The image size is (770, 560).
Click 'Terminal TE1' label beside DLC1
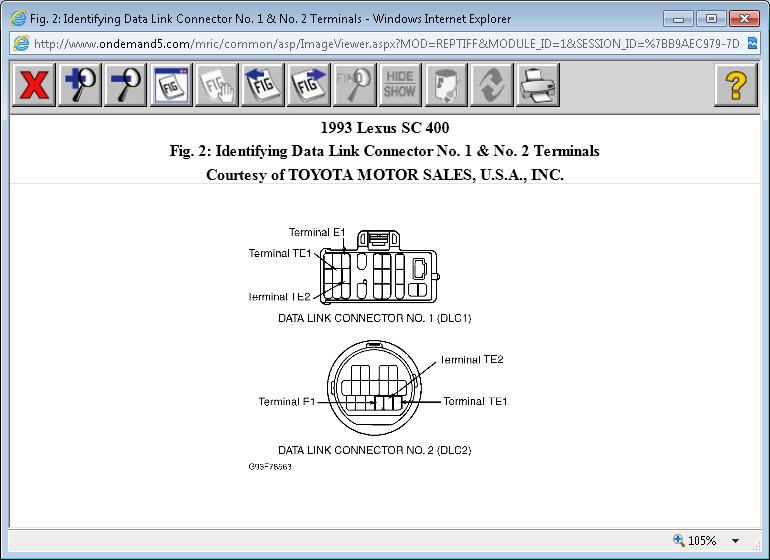pyautogui.click(x=280, y=253)
